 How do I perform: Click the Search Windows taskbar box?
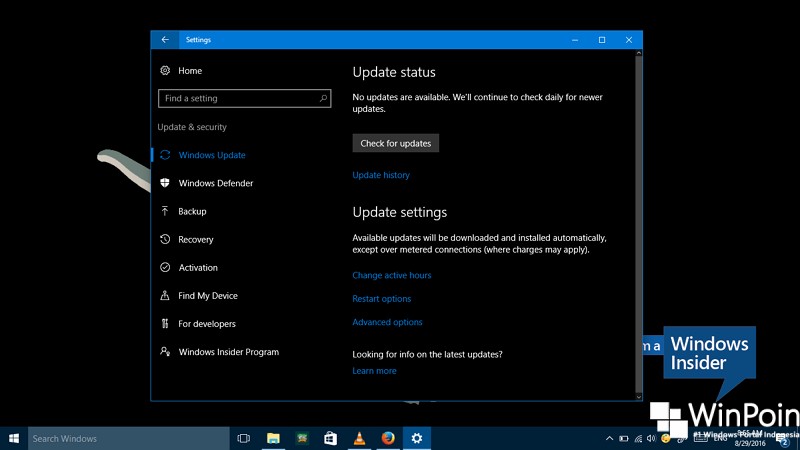(129, 438)
